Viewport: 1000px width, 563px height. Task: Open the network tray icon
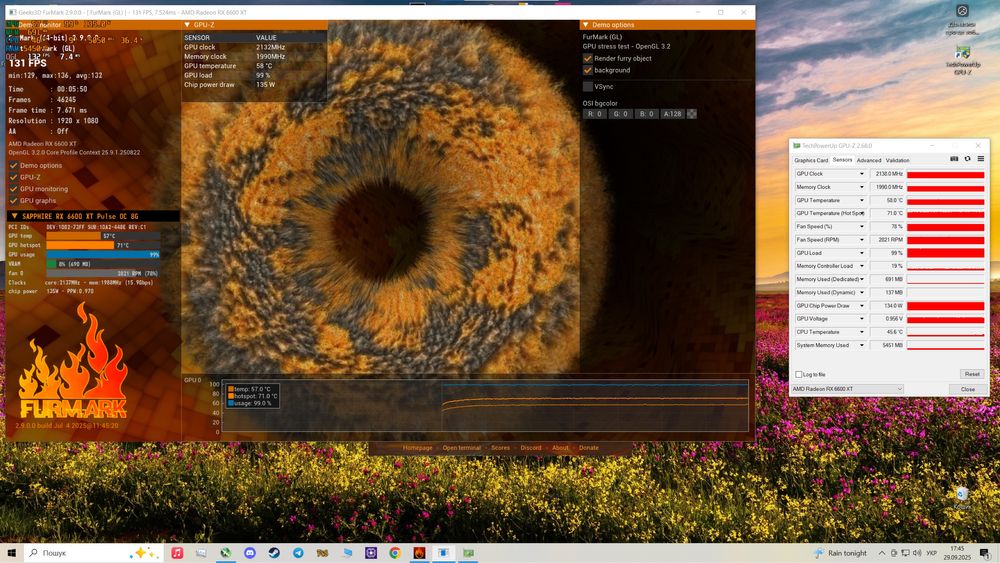[905, 553]
